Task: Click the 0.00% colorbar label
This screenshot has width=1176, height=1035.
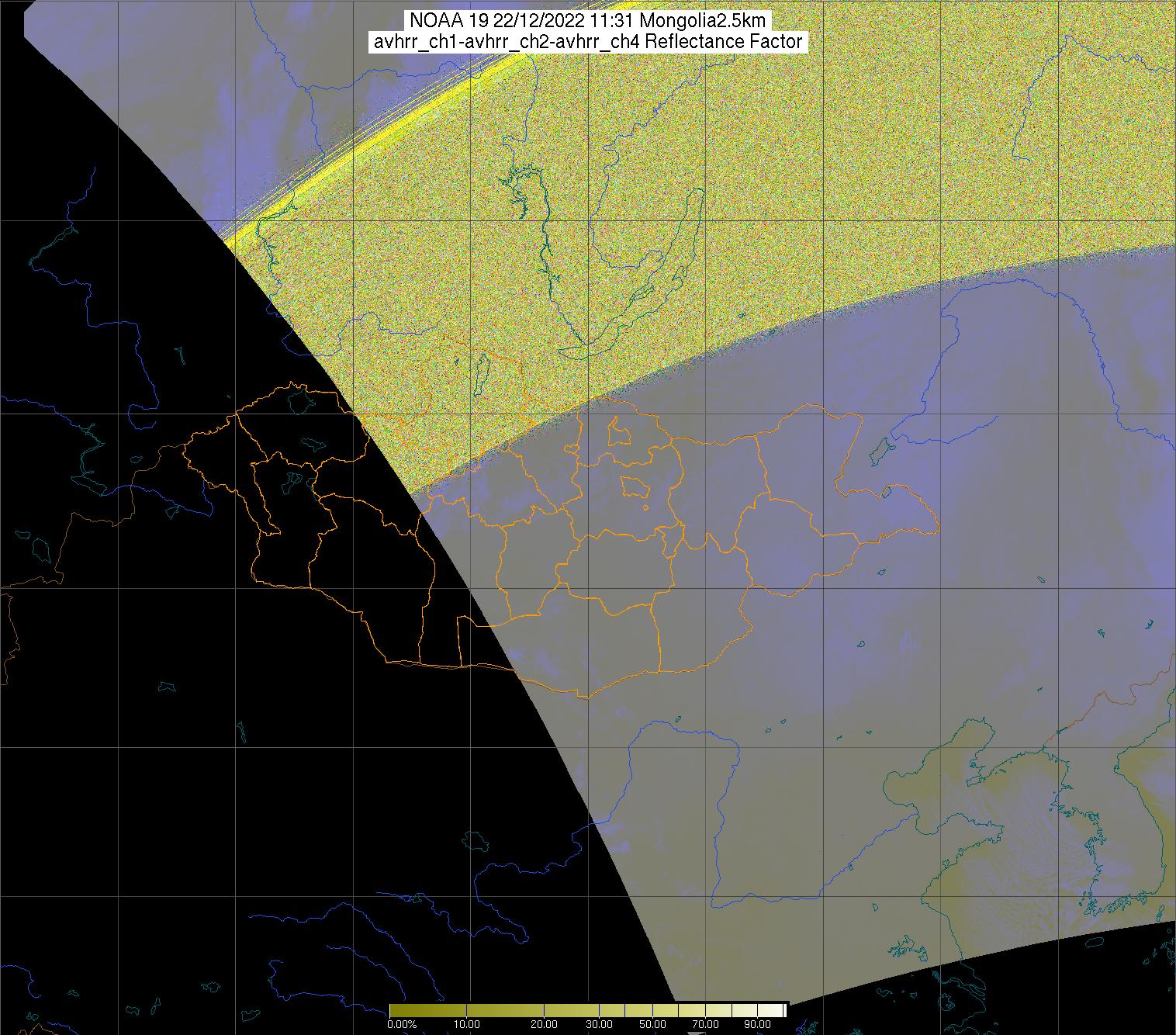Action: pos(401,1024)
